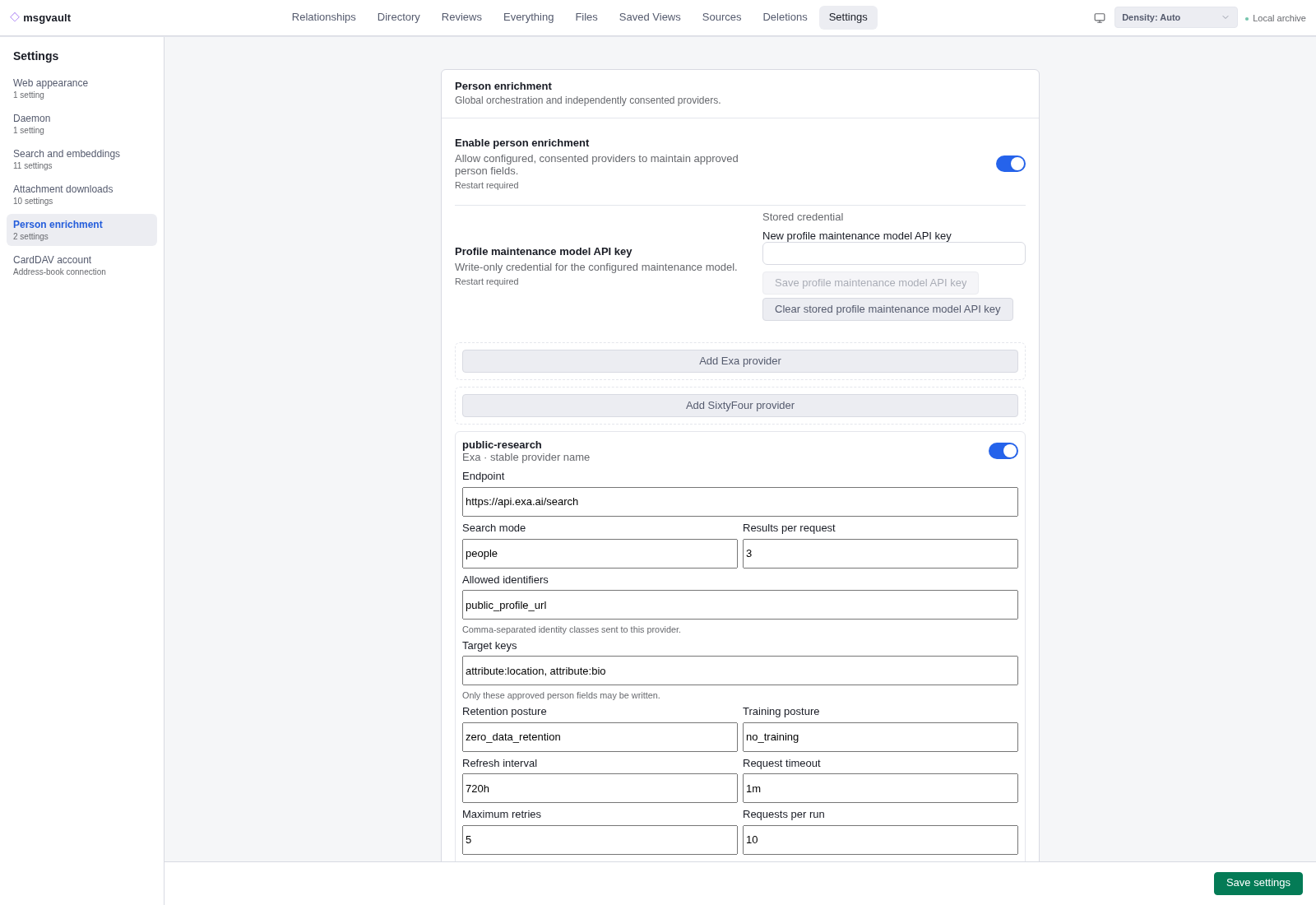
Task: Open the Relationships tab
Action: (x=324, y=17)
